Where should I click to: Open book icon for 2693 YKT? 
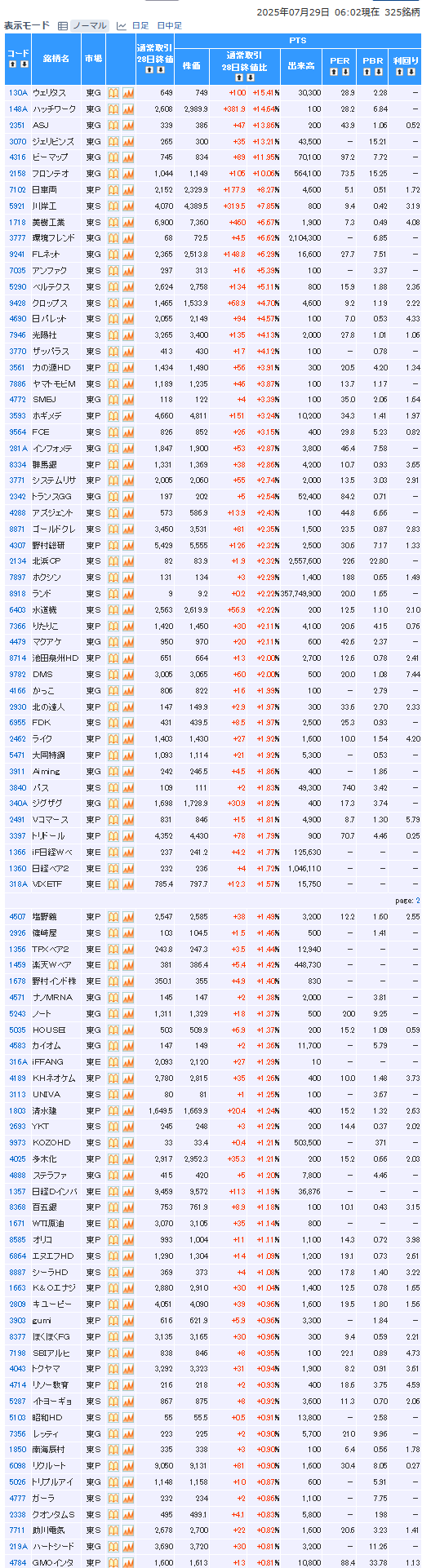click(113, 1127)
